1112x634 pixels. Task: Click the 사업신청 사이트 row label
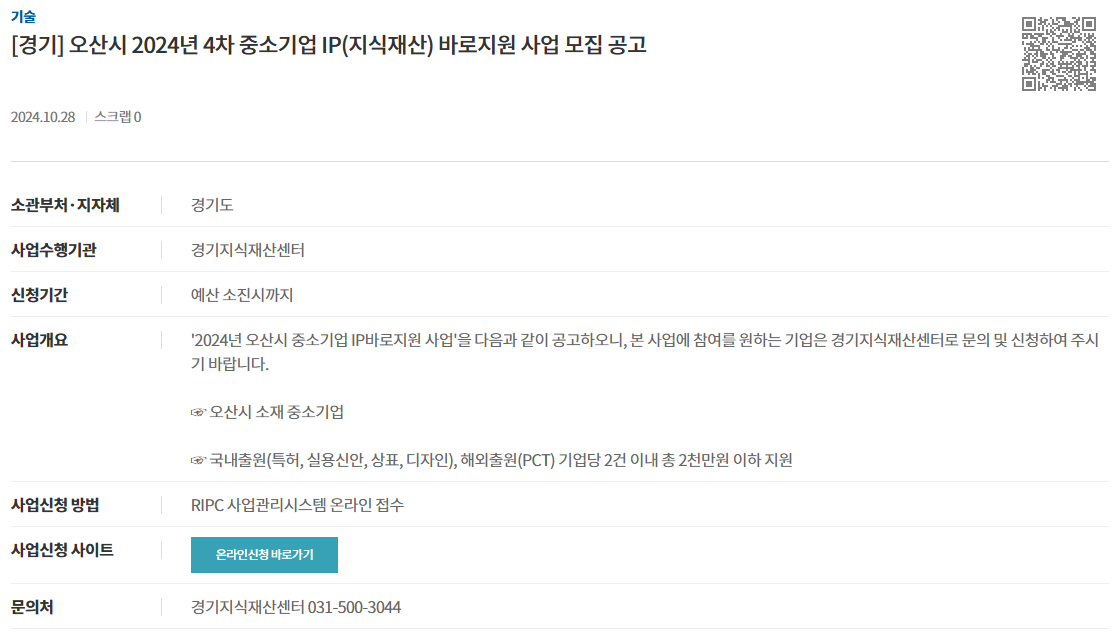tap(62, 550)
